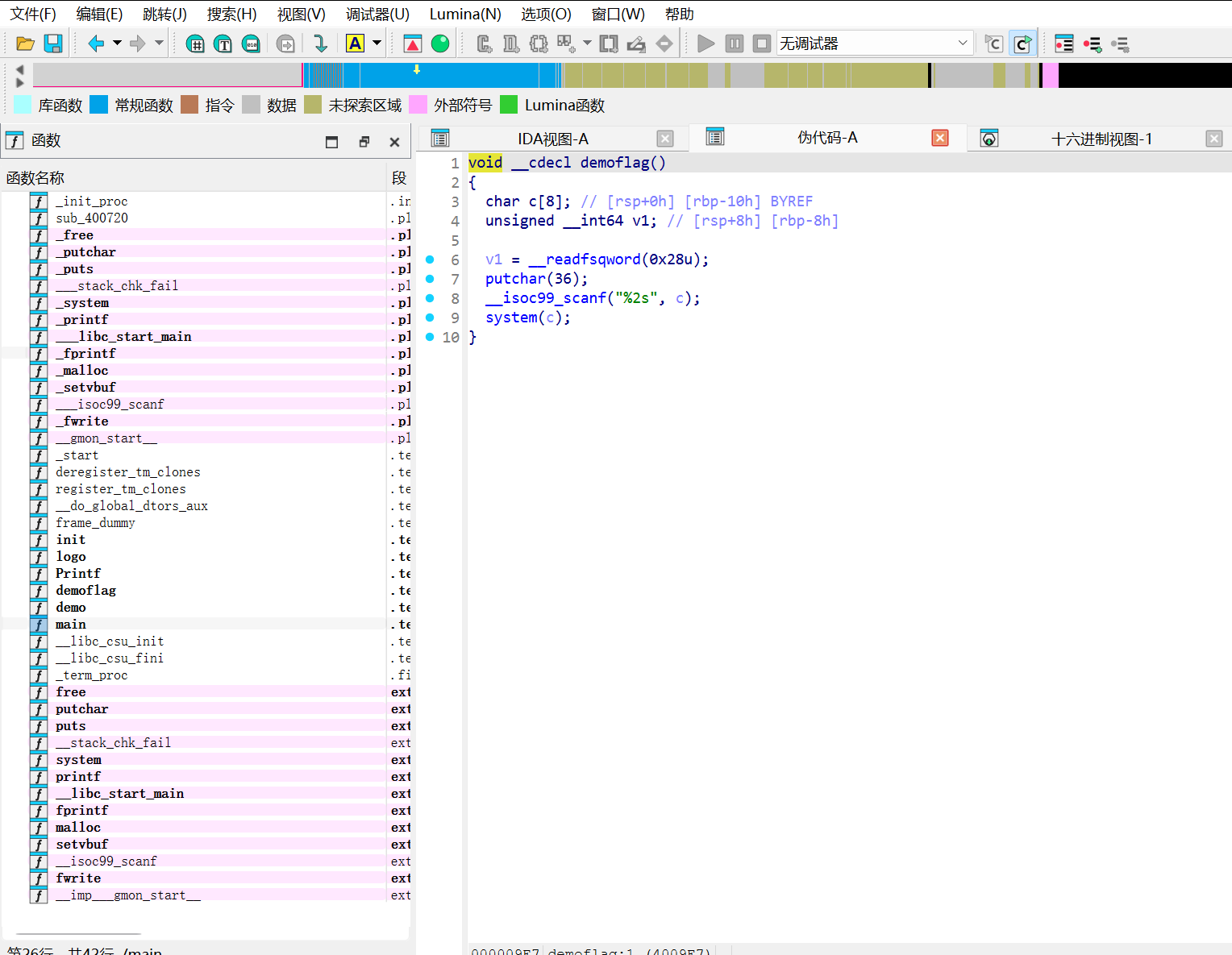Open the 文件(F) menu
Image resolution: width=1232 pixels, height=955 pixels.
pos(33,15)
